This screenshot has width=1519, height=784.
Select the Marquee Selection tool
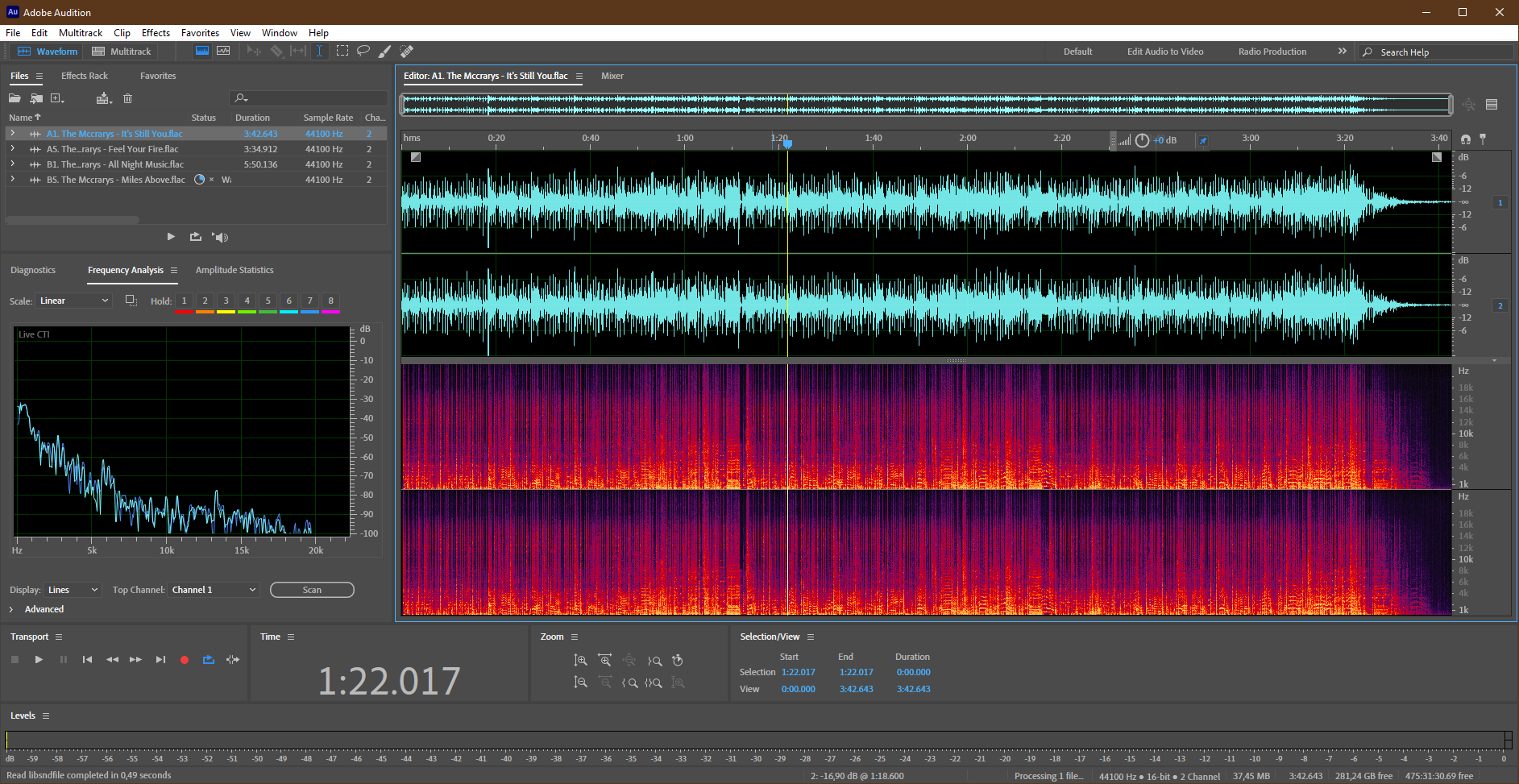point(342,51)
